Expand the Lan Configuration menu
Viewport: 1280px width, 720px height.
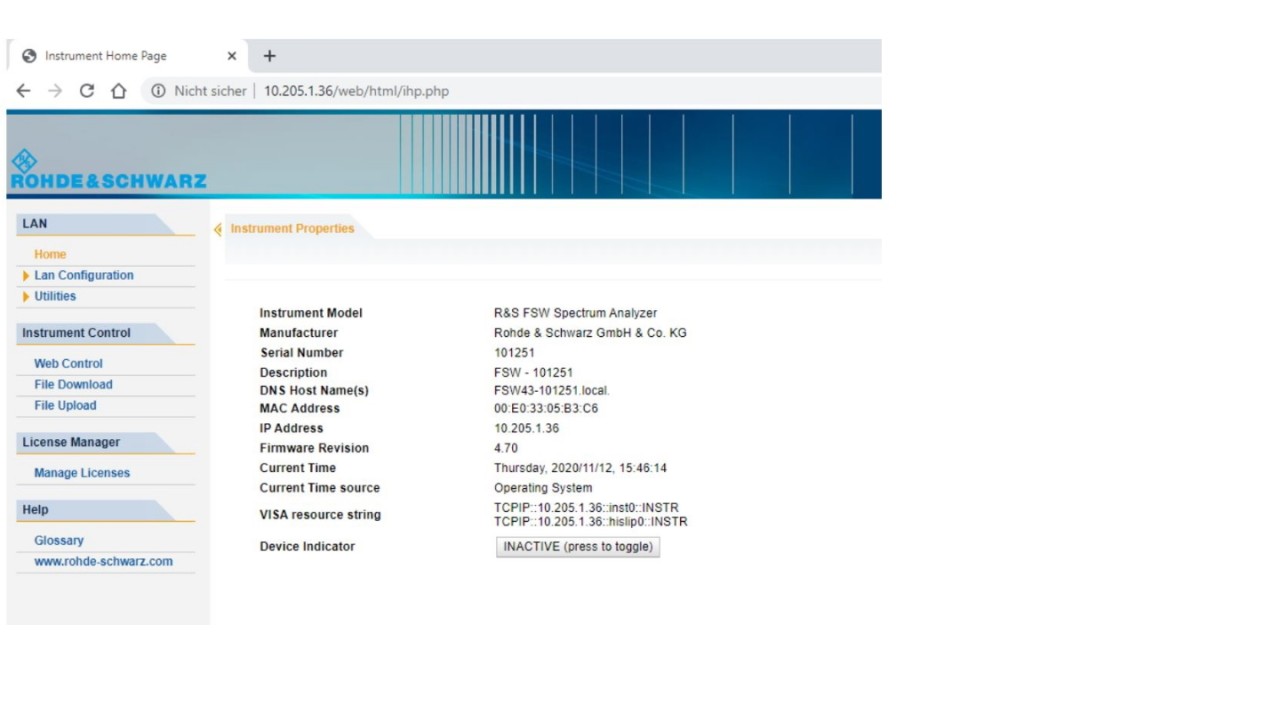point(84,275)
